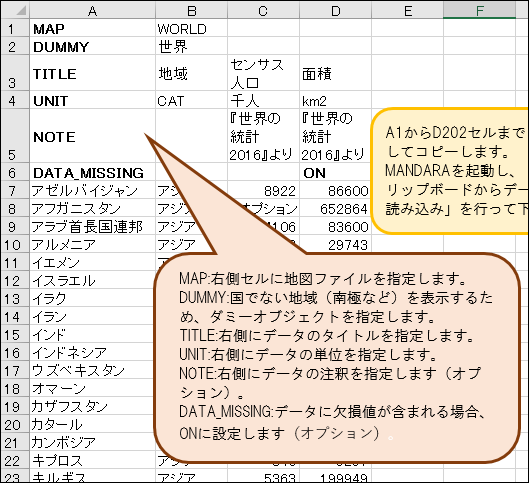Select the 面積 title cell
This screenshot has width=529, height=483.
(335, 73)
